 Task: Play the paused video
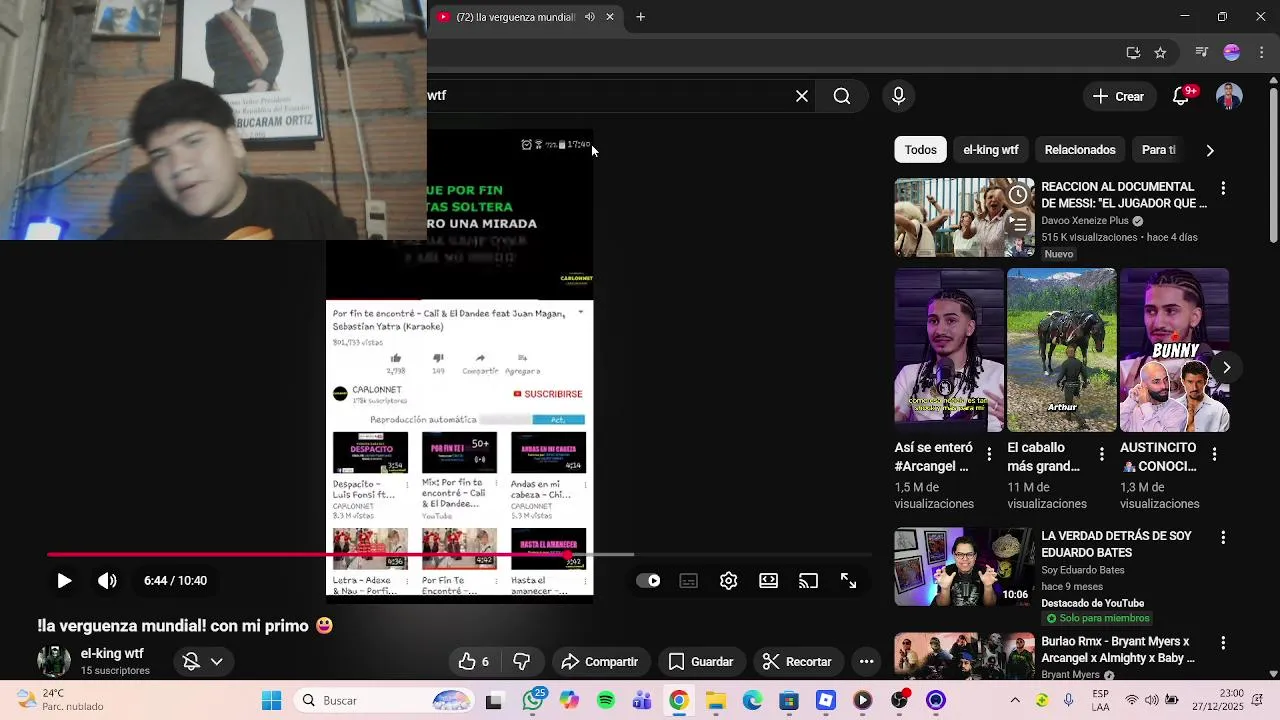point(64,581)
